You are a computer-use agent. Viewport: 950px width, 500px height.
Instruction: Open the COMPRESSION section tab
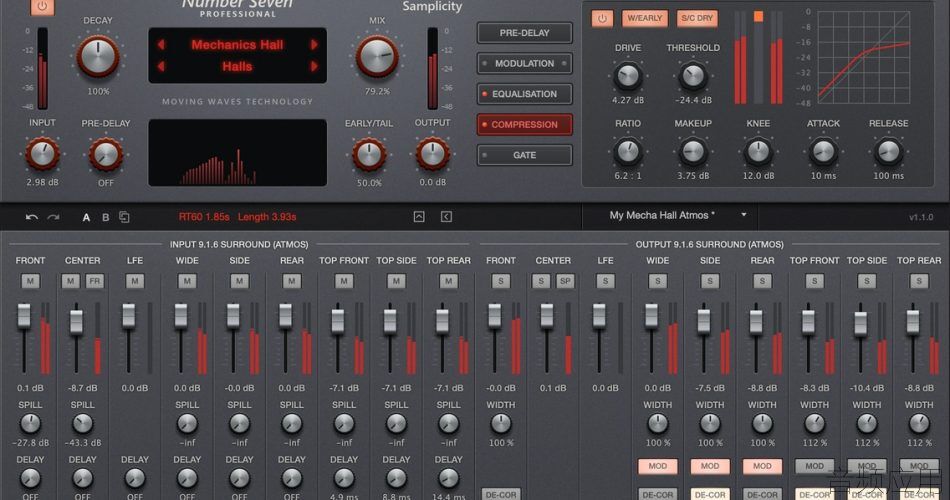click(525, 124)
